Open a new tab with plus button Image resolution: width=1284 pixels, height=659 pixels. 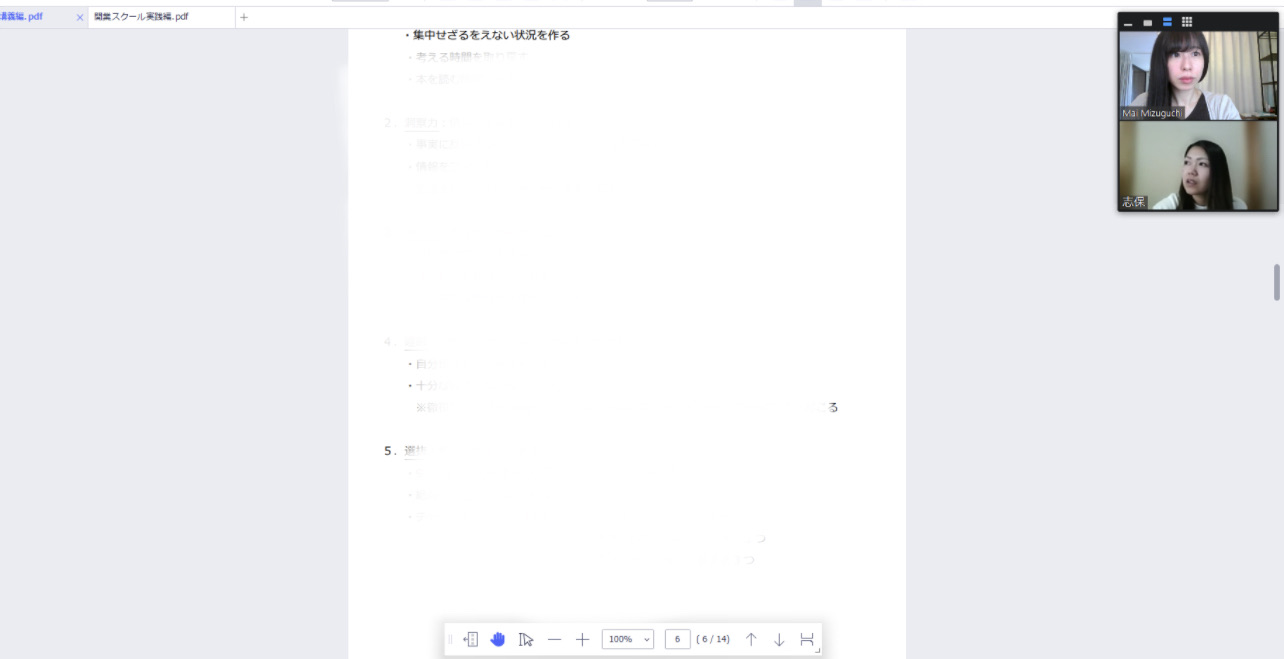(244, 17)
